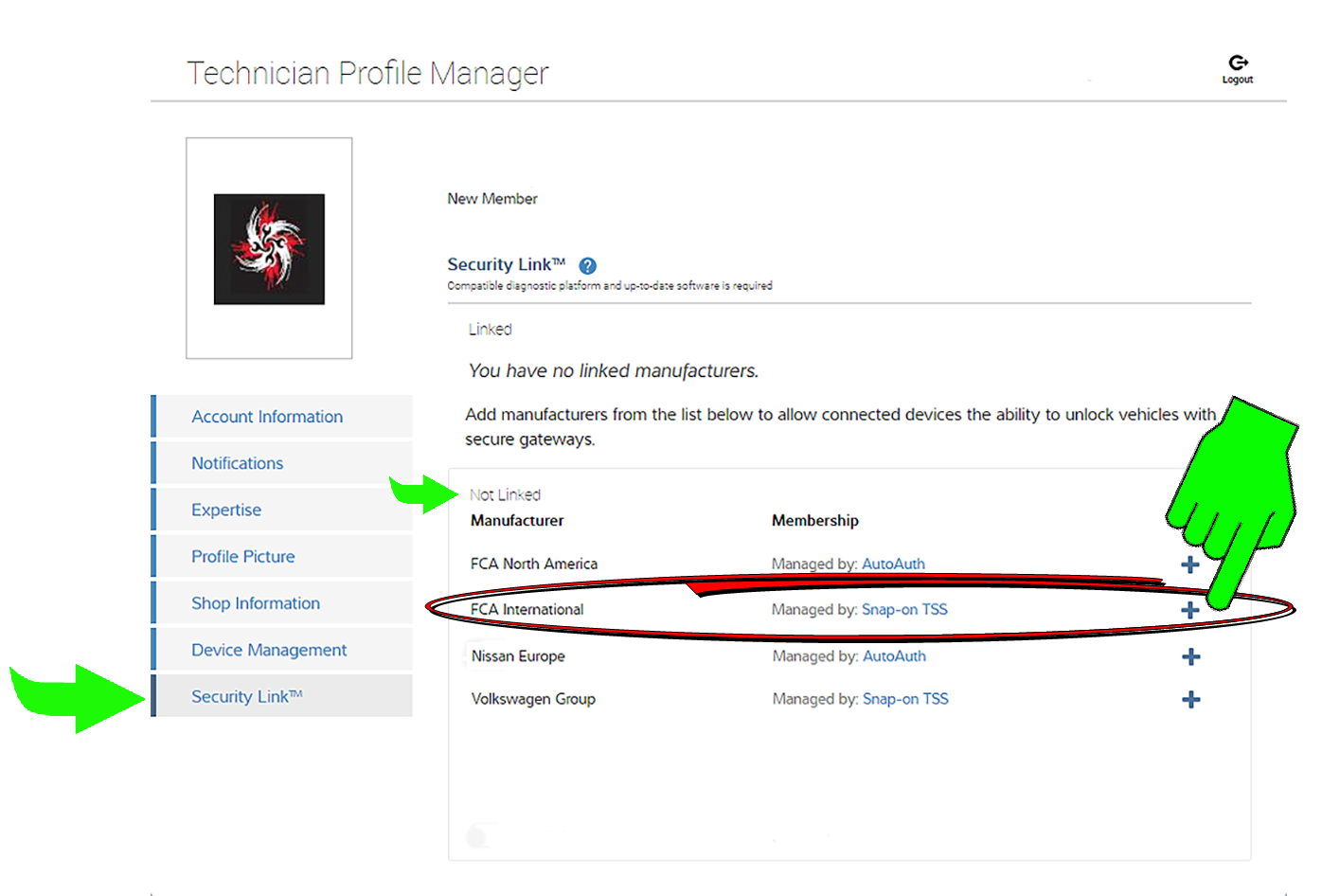Add FCA International with plus icon
The height and width of the screenshot is (896, 1340).
1190,610
